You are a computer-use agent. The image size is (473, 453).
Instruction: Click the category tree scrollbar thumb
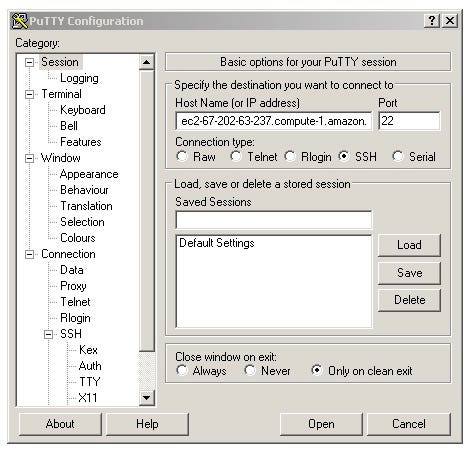(x=146, y=211)
